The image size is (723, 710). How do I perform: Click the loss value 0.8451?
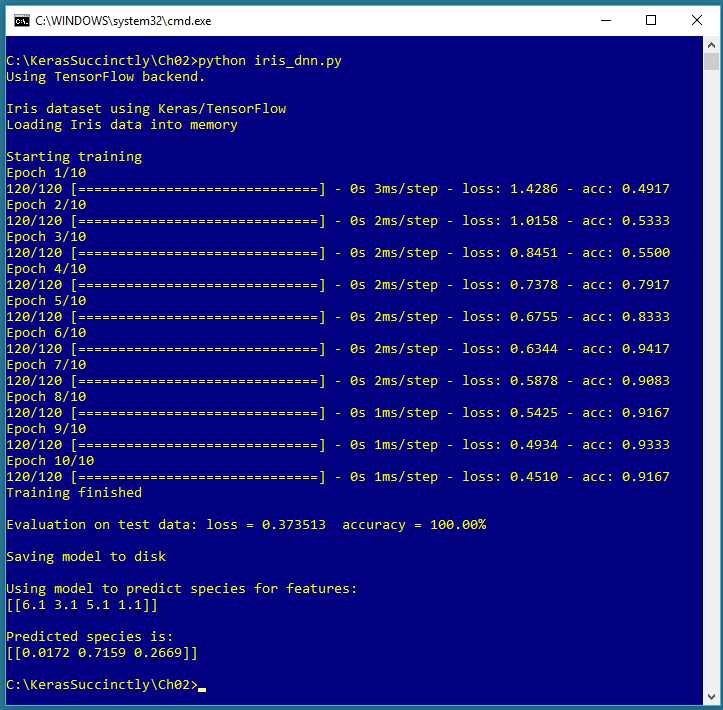533,253
